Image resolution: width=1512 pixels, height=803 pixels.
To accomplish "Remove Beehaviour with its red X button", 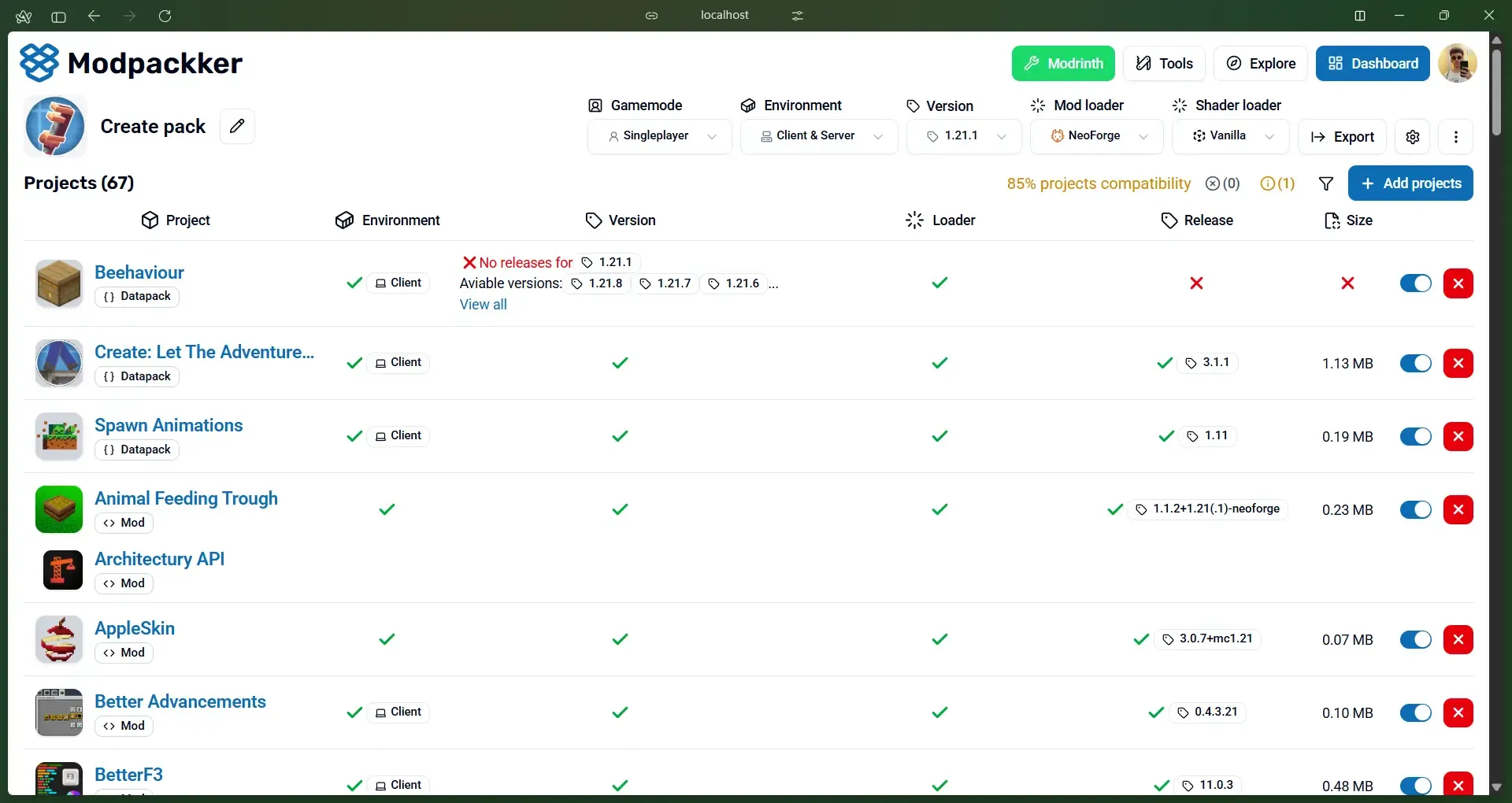I will click(x=1458, y=283).
